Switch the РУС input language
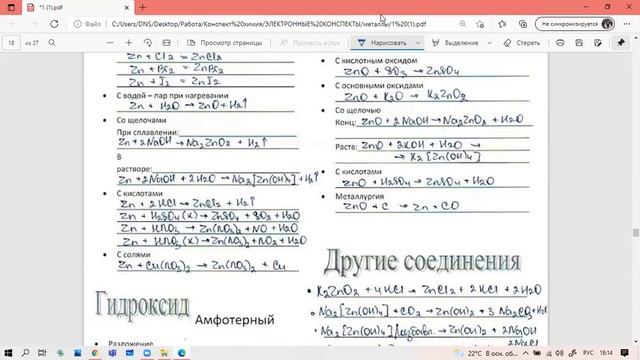 pos(588,353)
